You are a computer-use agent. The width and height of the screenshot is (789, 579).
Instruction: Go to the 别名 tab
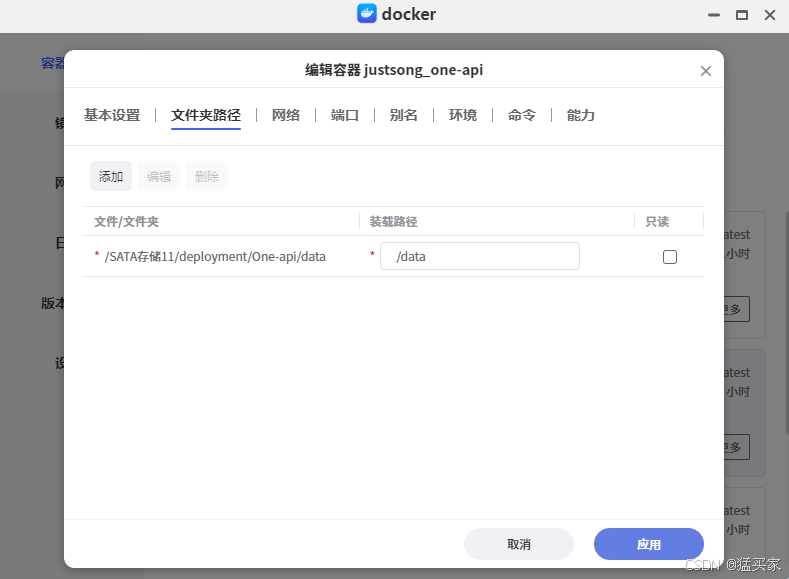pyautogui.click(x=404, y=115)
